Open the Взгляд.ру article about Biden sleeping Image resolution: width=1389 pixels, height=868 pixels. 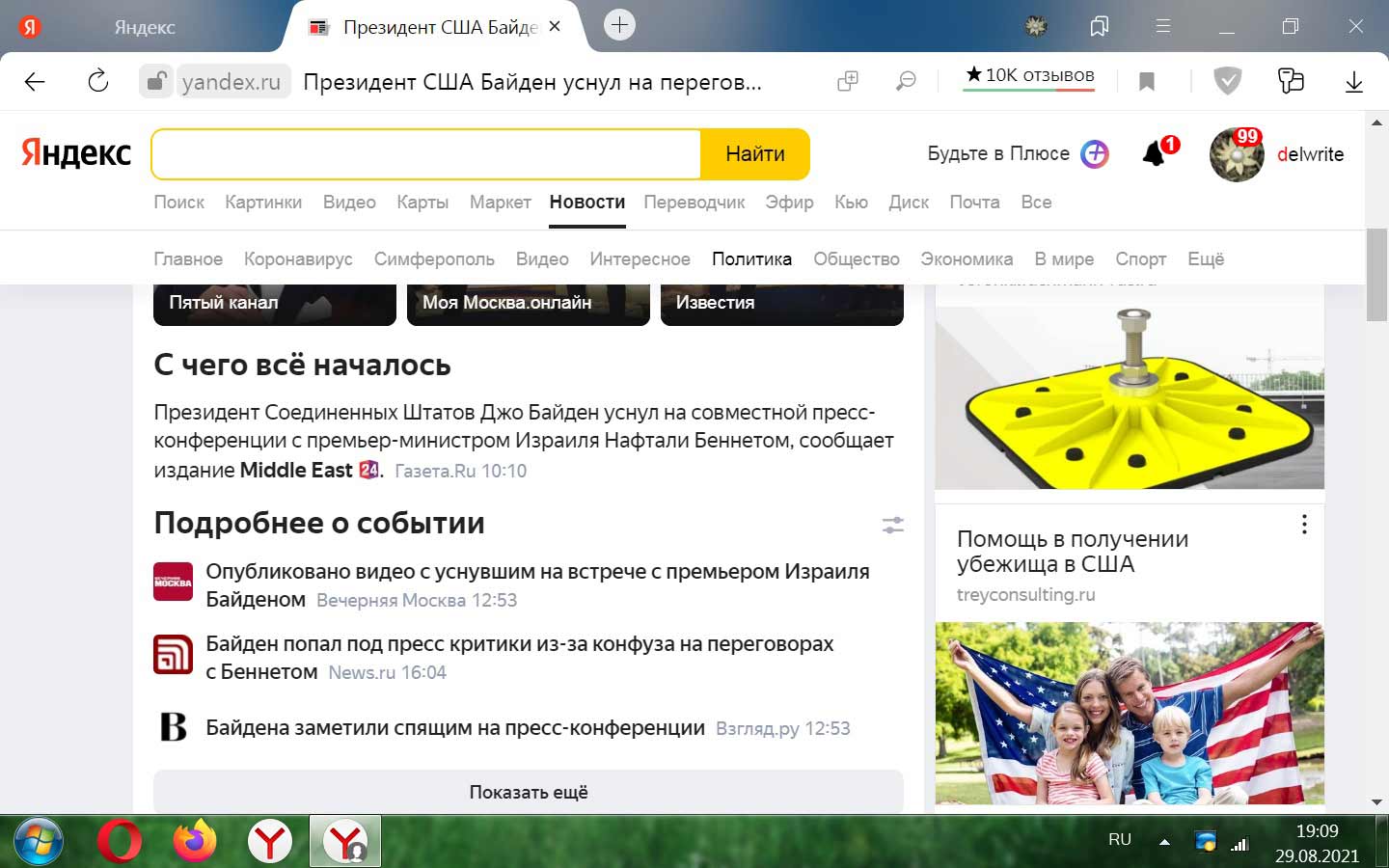455,727
